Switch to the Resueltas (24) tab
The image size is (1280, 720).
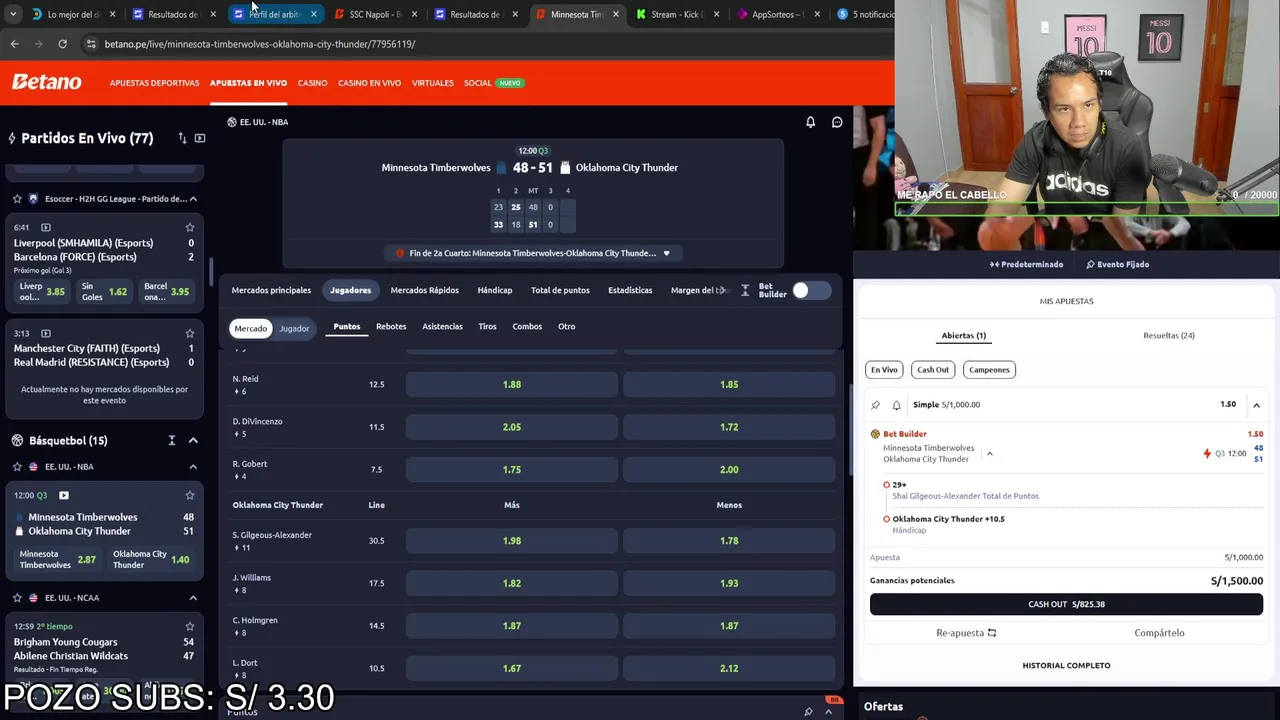coord(1169,336)
